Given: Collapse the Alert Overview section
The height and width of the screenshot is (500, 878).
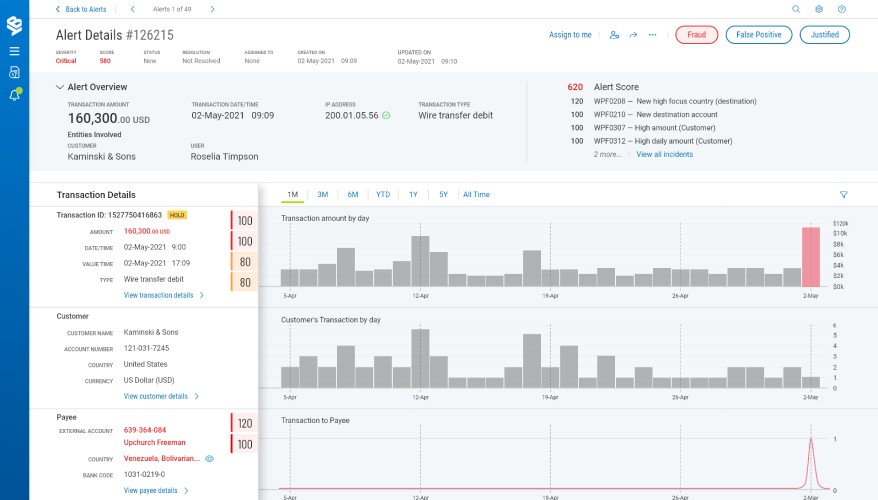Looking at the screenshot, I should click(x=60, y=87).
